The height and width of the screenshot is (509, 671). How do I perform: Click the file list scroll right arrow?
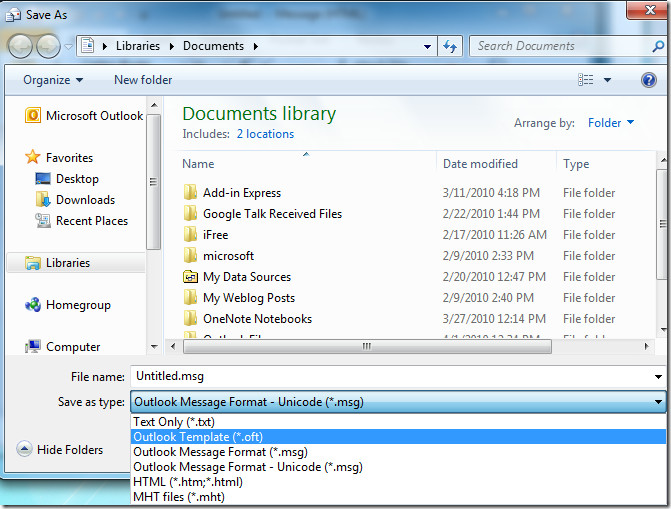point(647,346)
